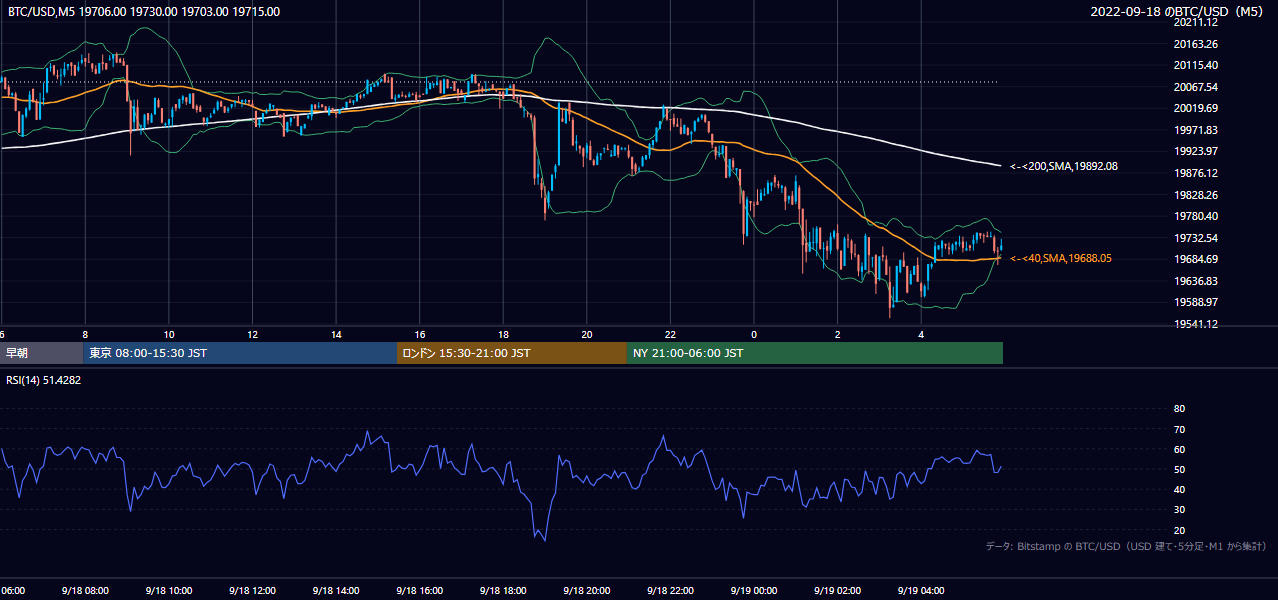The width and height of the screenshot is (1278, 600).
Task: Click hour label 22 under the price chart
Action: pos(670,335)
